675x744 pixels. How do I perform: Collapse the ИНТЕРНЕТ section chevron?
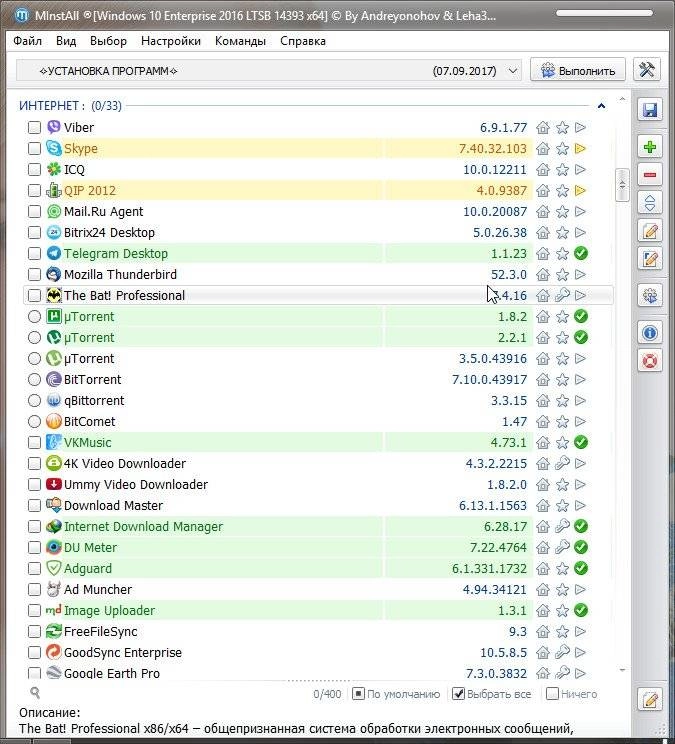601,106
